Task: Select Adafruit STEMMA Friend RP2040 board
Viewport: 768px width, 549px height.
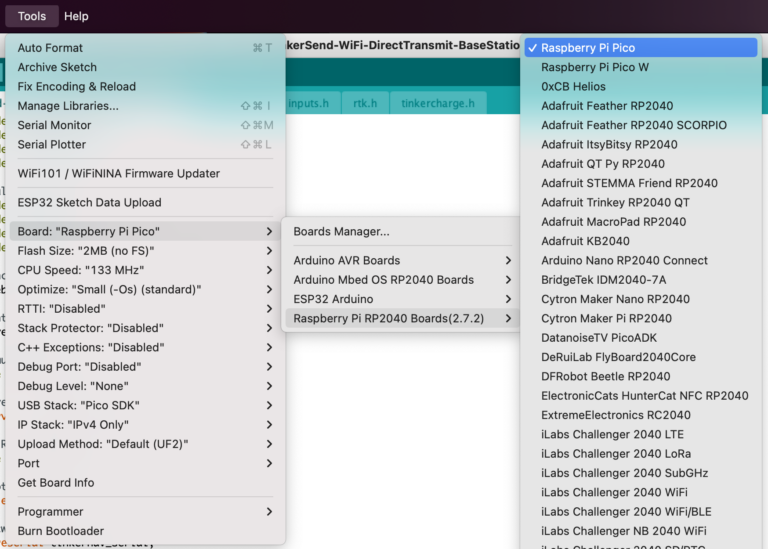Action: pos(641,183)
